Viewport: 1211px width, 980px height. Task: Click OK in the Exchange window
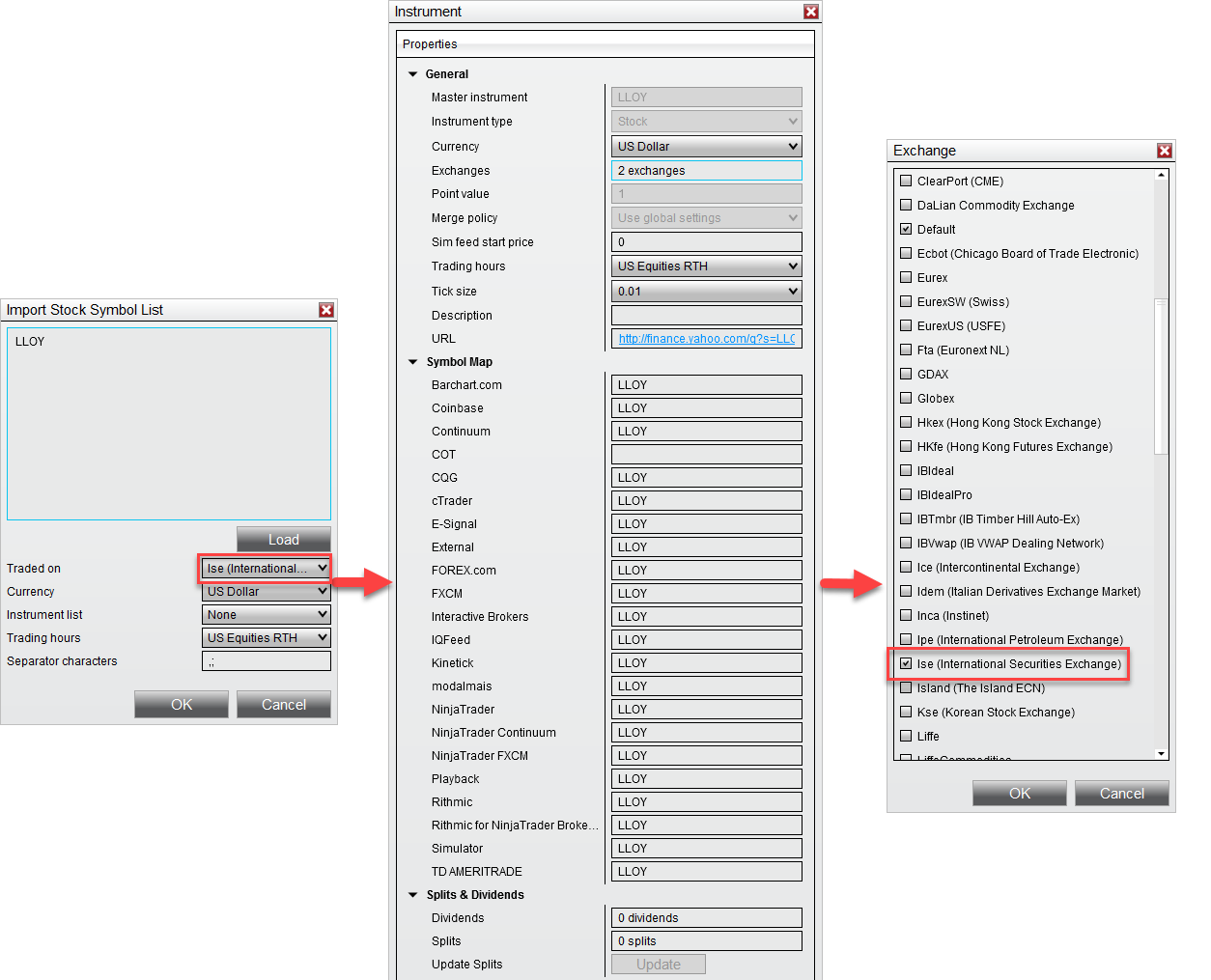click(1020, 794)
